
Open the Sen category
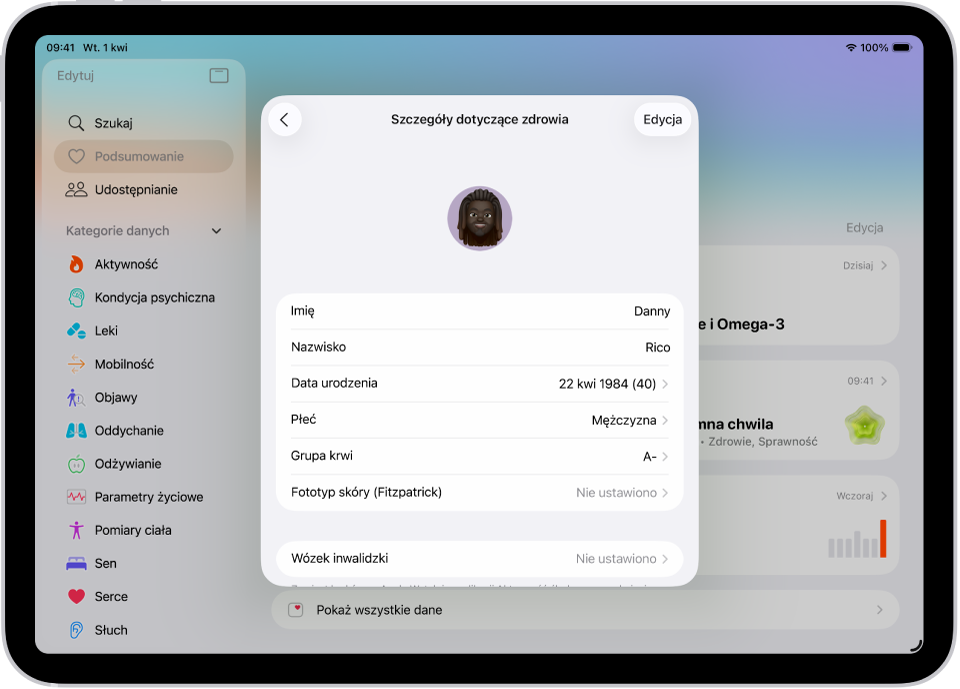144,563
